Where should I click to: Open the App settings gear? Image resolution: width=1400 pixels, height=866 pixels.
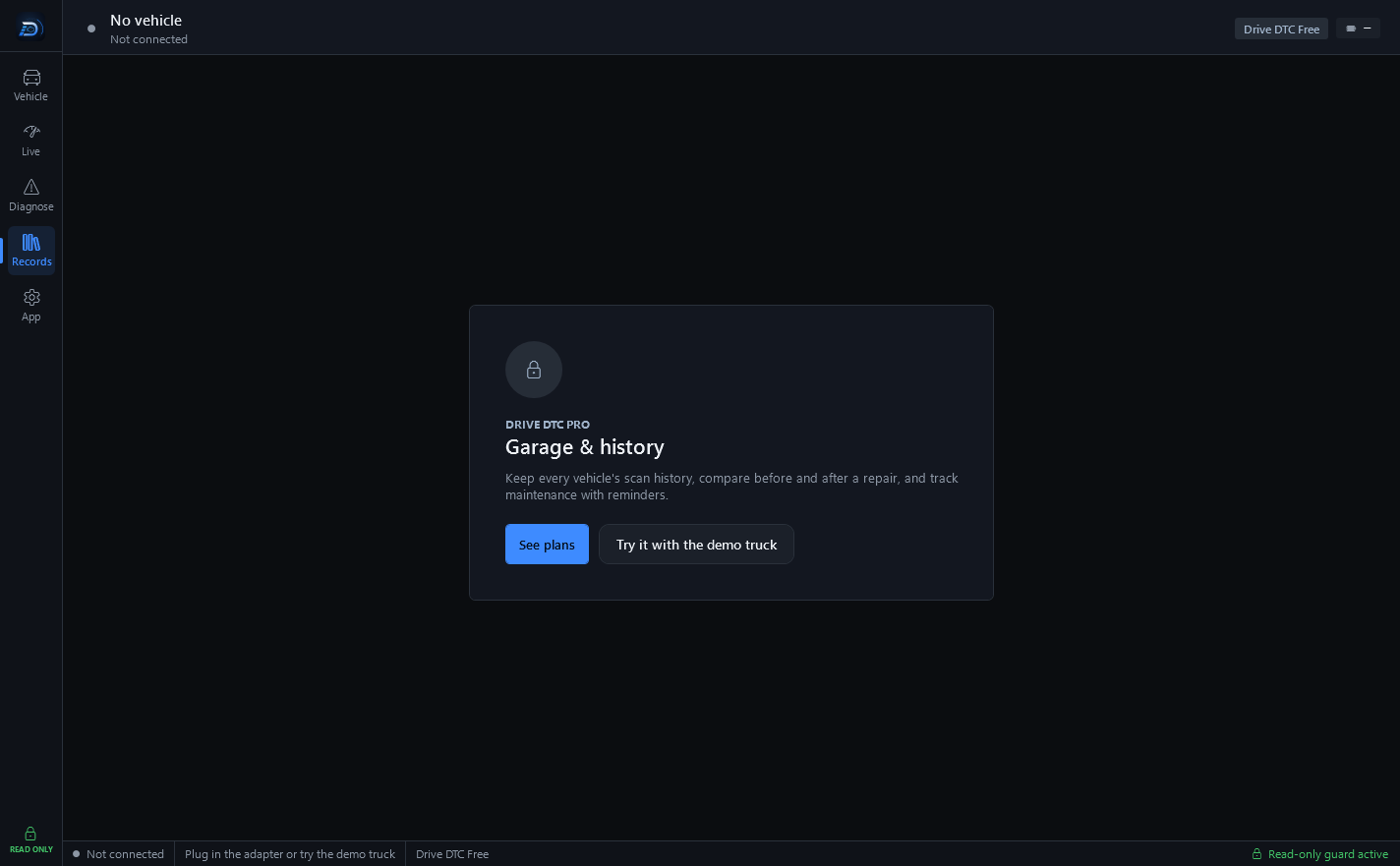[31, 306]
